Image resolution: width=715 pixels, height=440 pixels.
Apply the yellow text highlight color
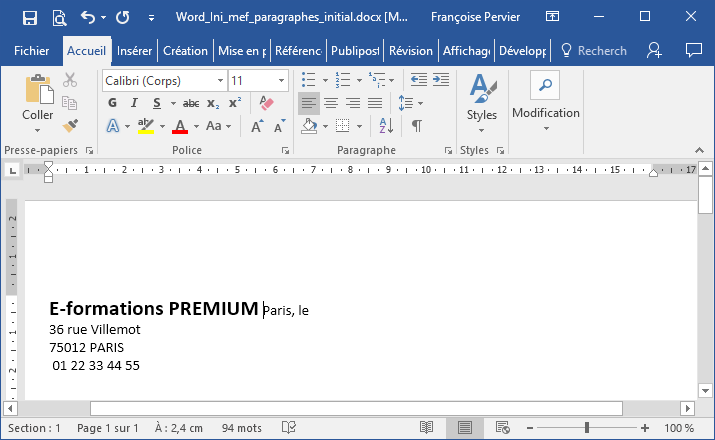click(146, 126)
